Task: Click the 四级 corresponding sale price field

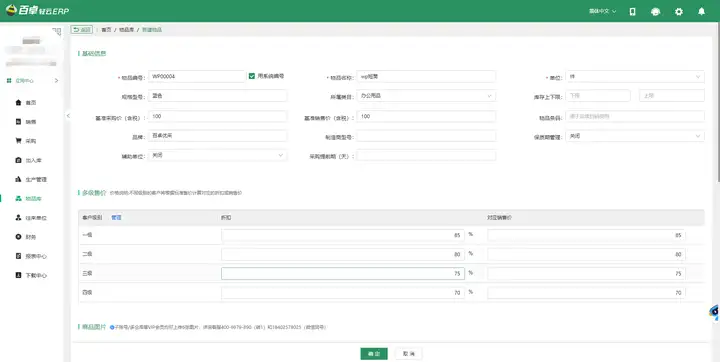Action: point(586,293)
